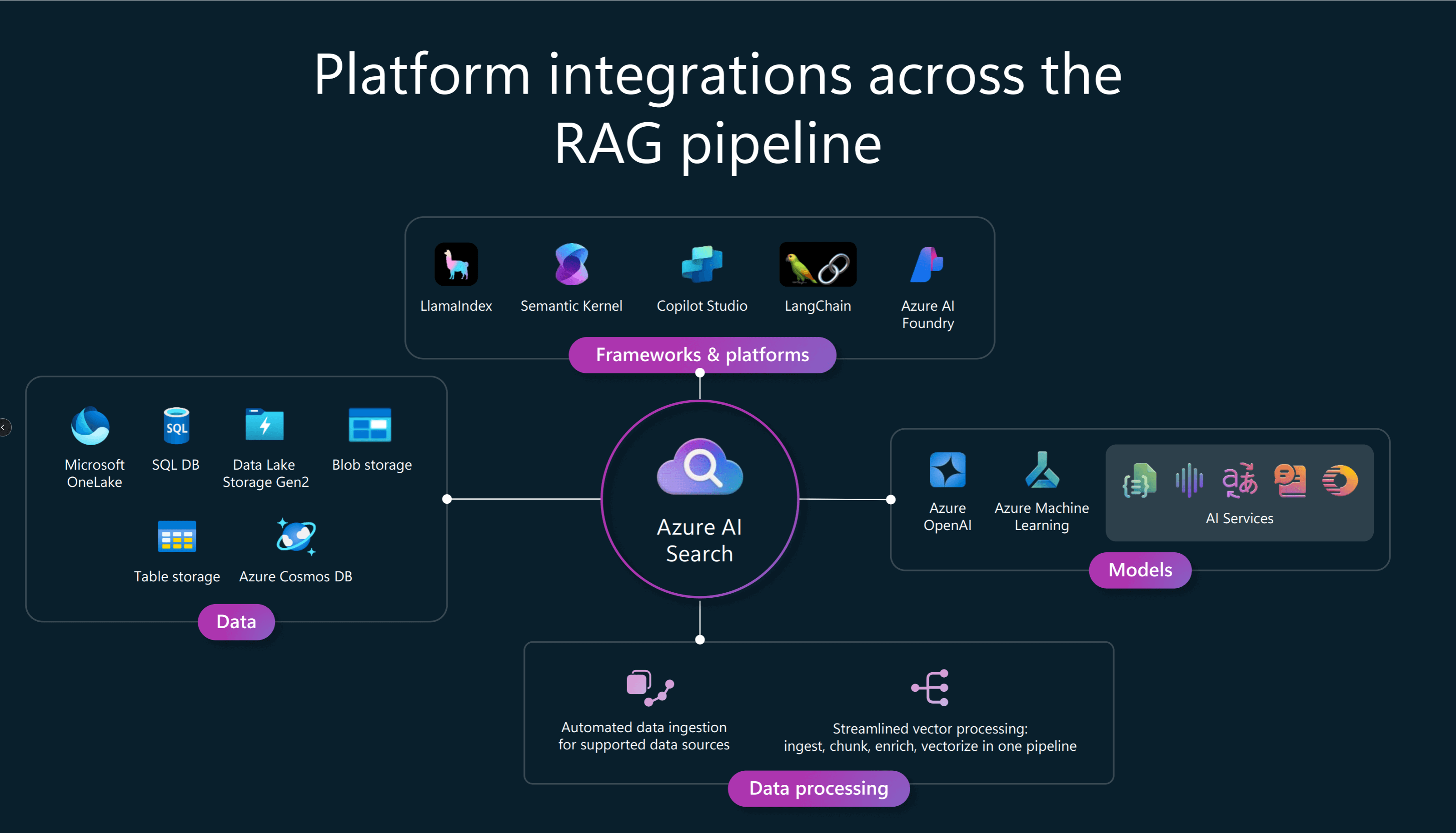Click the LlamaIndex llama icon
1456x833 pixels.
pos(456,264)
